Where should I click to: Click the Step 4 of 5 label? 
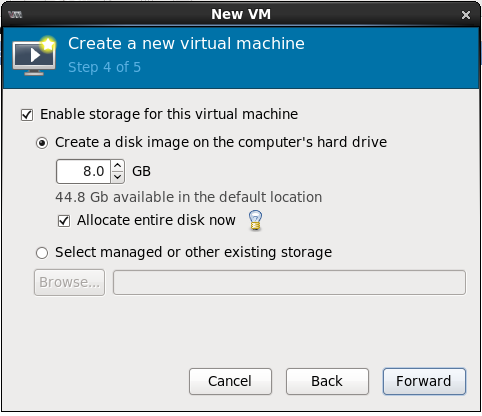click(104, 67)
